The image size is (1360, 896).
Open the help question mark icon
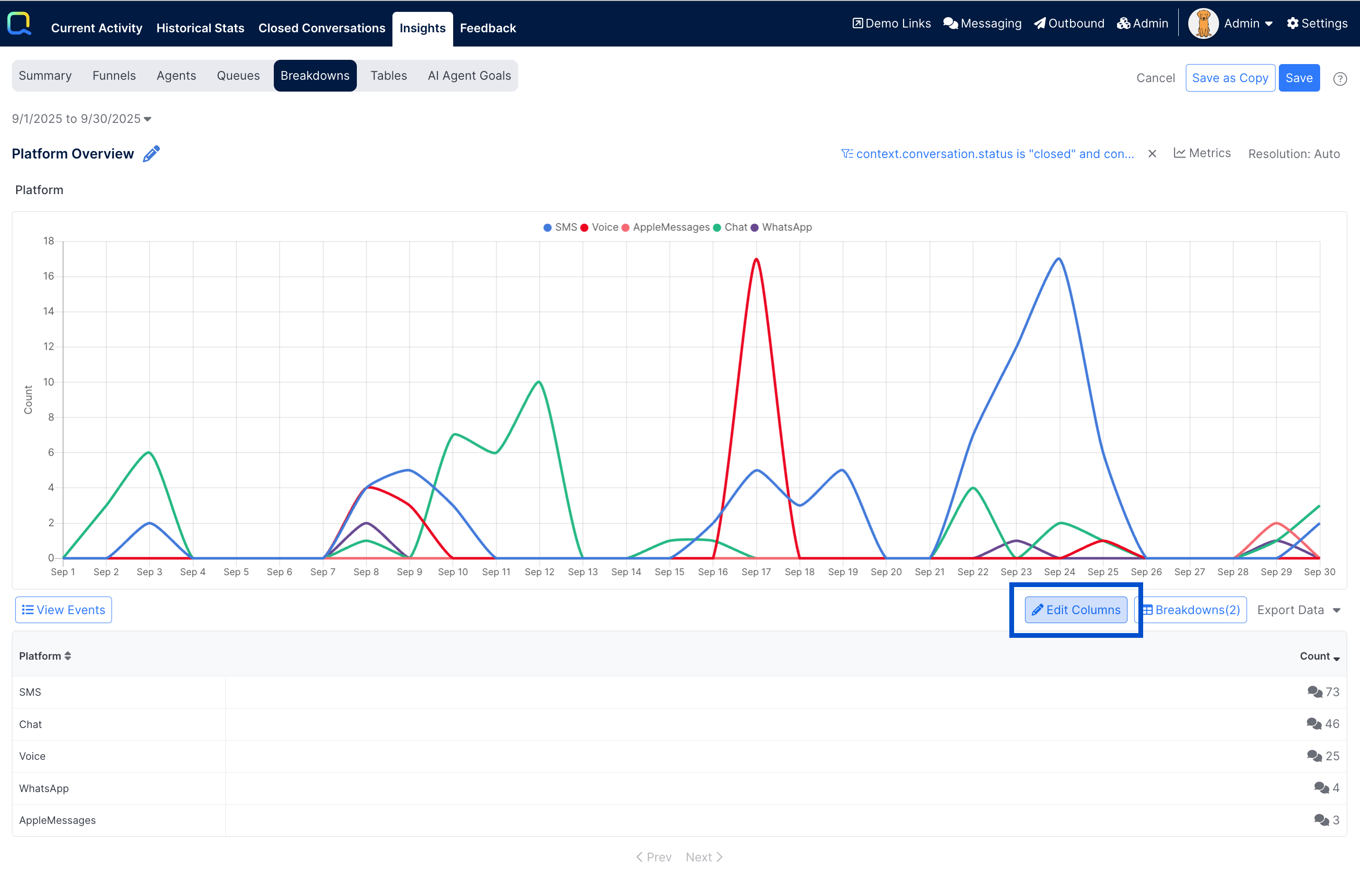tap(1340, 78)
